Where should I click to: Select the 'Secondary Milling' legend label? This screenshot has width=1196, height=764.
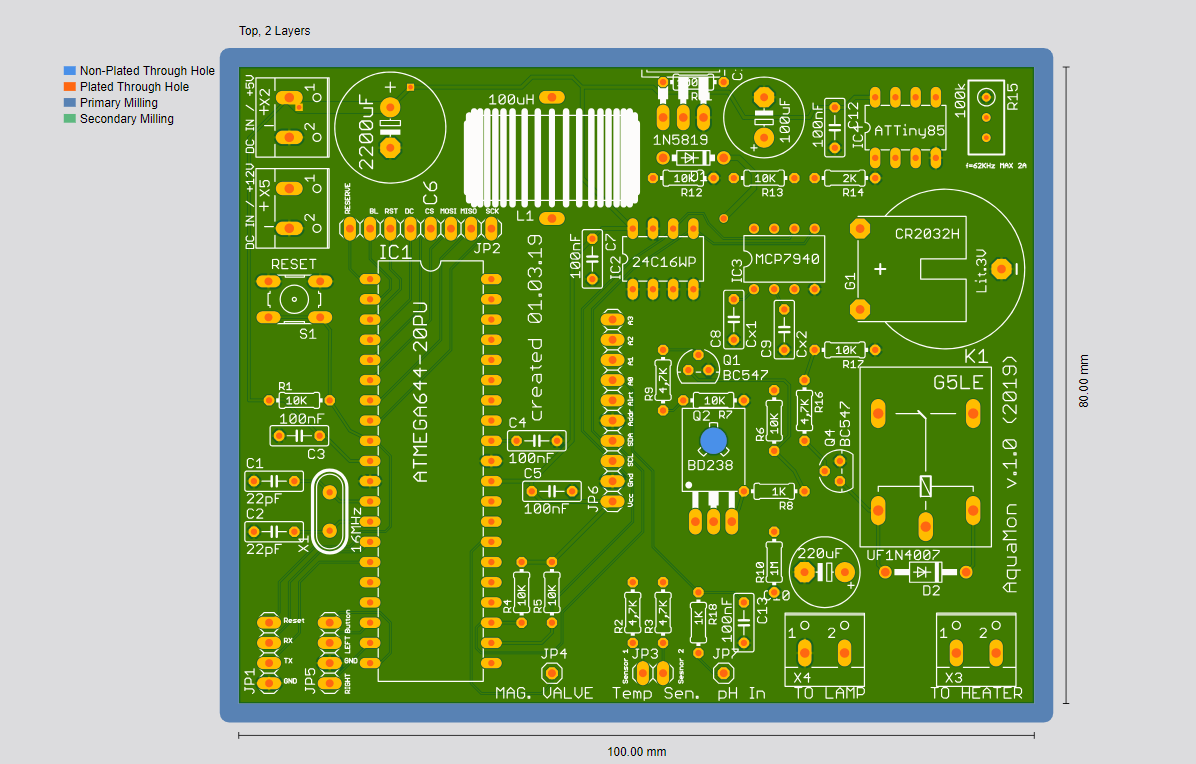click(x=127, y=118)
